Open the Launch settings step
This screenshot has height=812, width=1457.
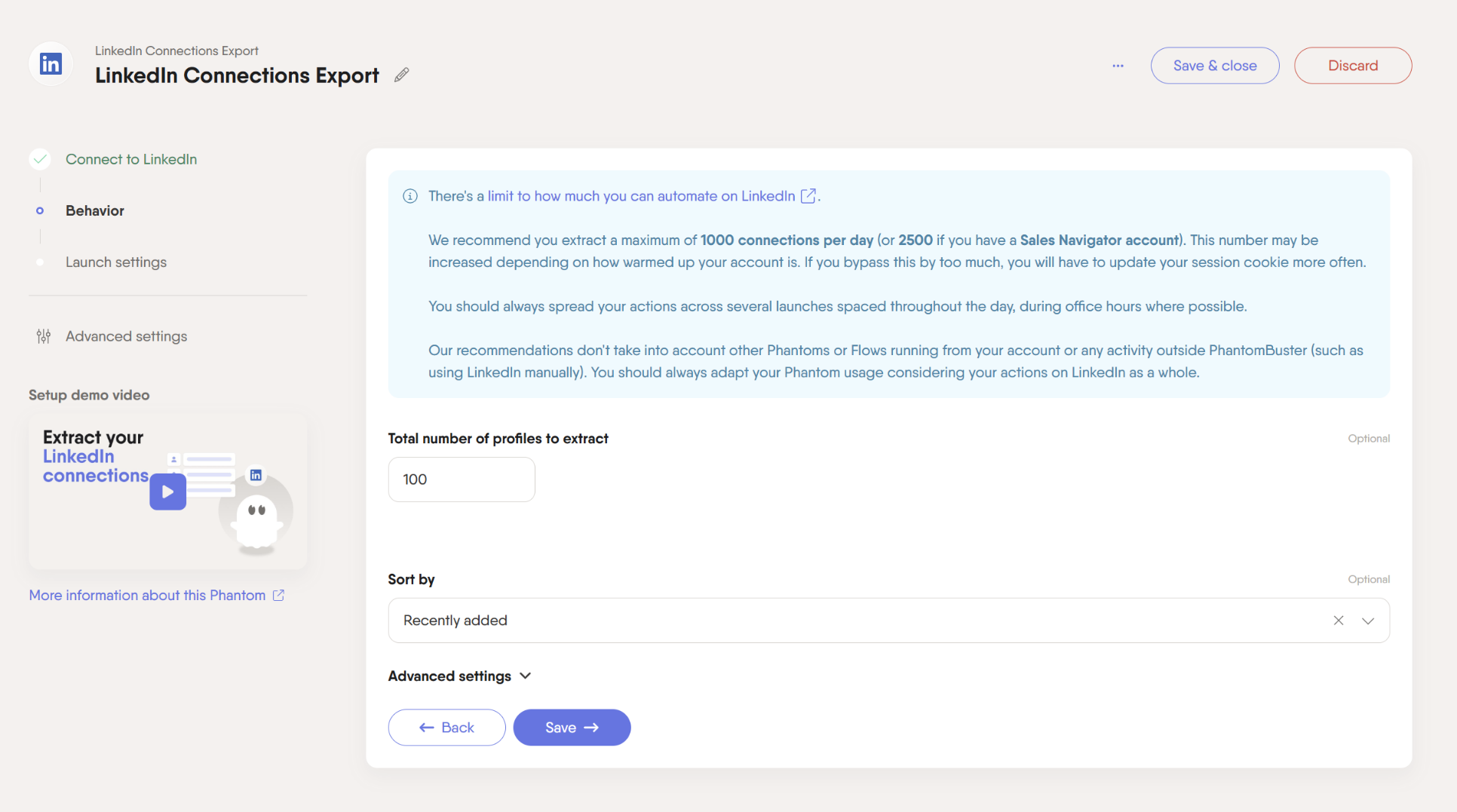[x=116, y=262]
